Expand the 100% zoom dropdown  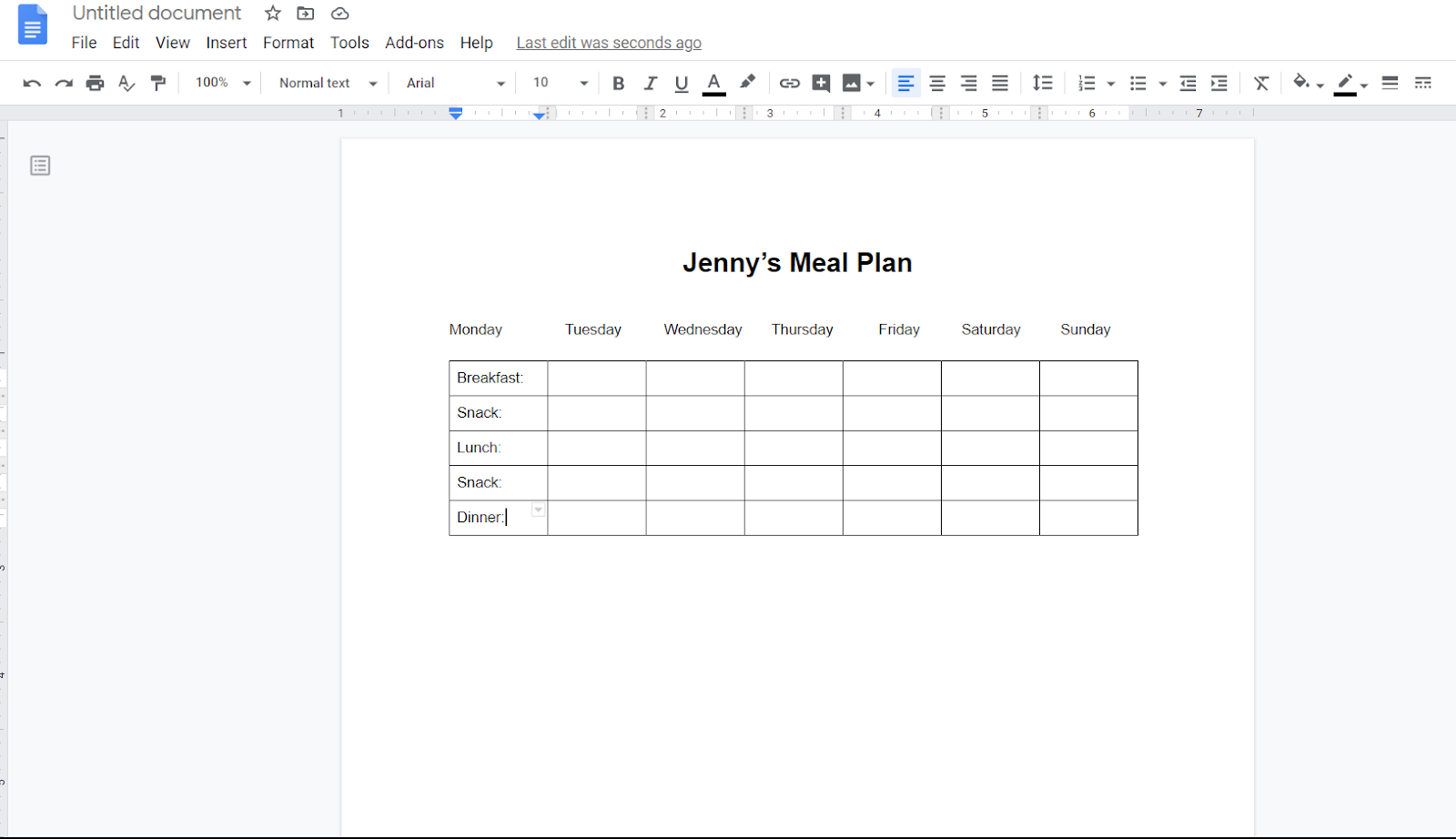point(223,83)
